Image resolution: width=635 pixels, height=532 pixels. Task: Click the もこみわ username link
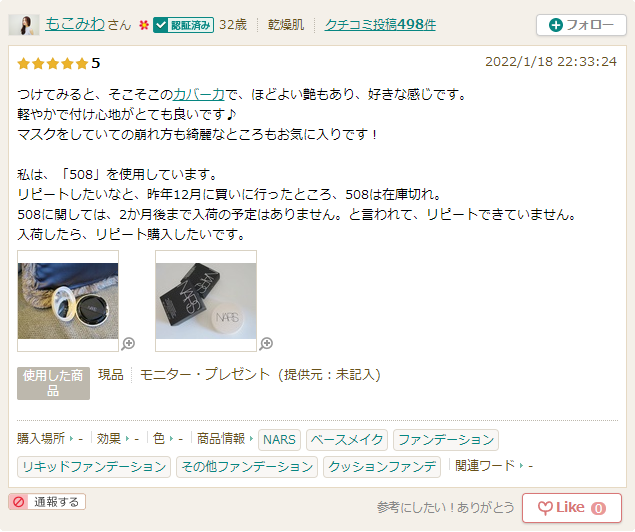[x=75, y=24]
